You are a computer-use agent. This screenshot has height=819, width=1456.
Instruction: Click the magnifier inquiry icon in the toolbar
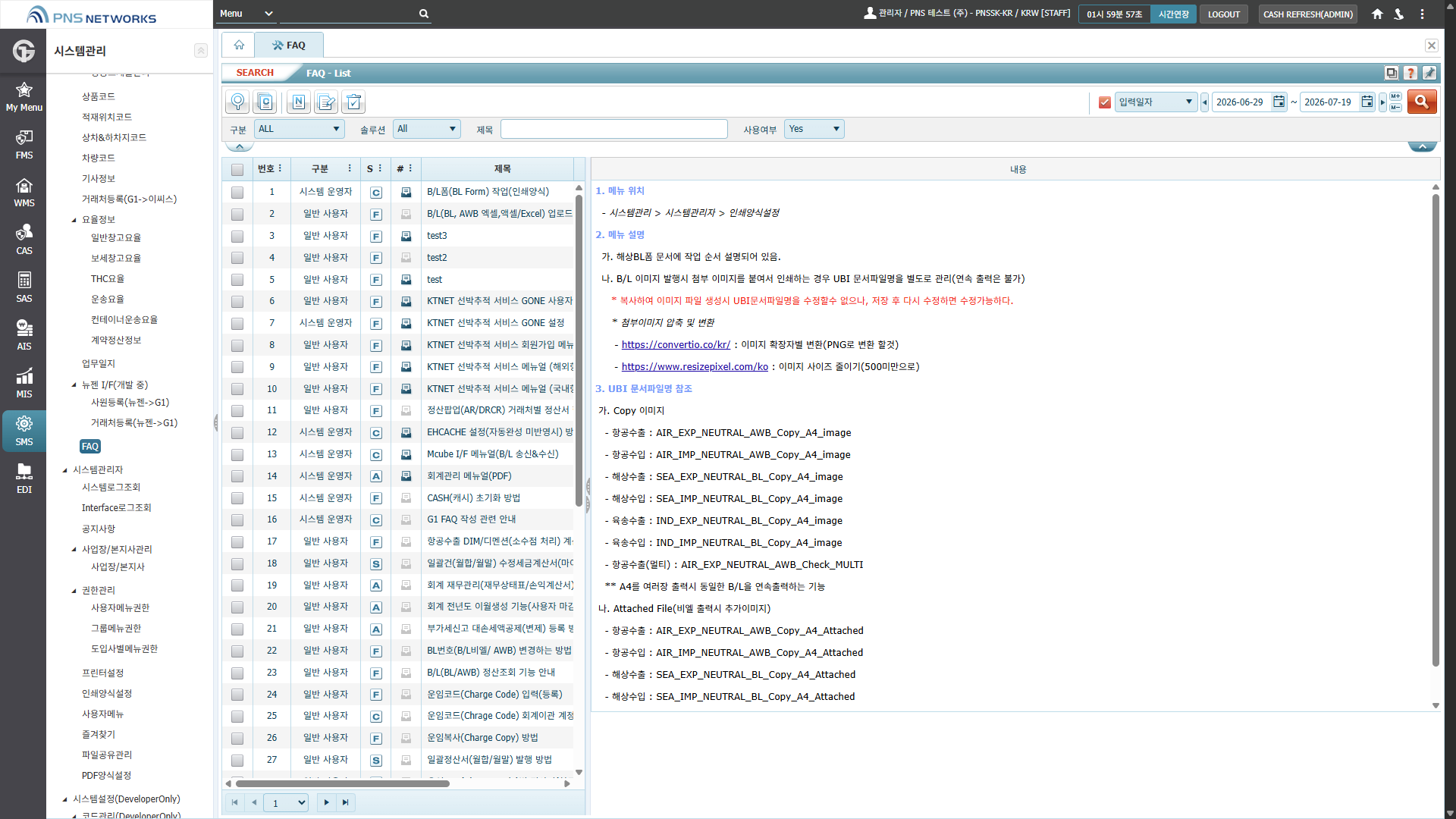pyautogui.click(x=237, y=102)
